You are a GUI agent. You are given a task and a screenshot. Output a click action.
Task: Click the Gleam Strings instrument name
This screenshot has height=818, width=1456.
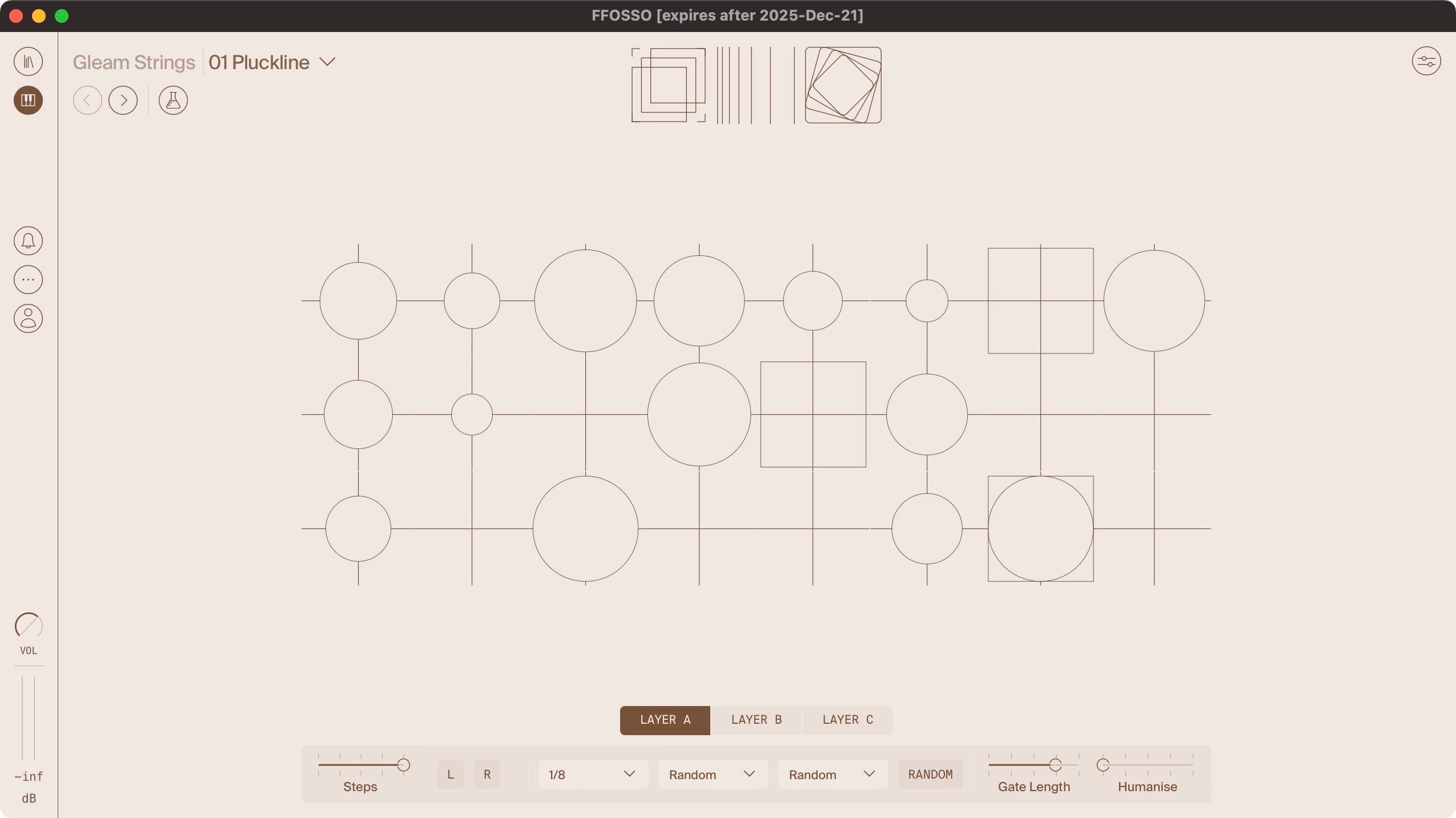coord(134,62)
